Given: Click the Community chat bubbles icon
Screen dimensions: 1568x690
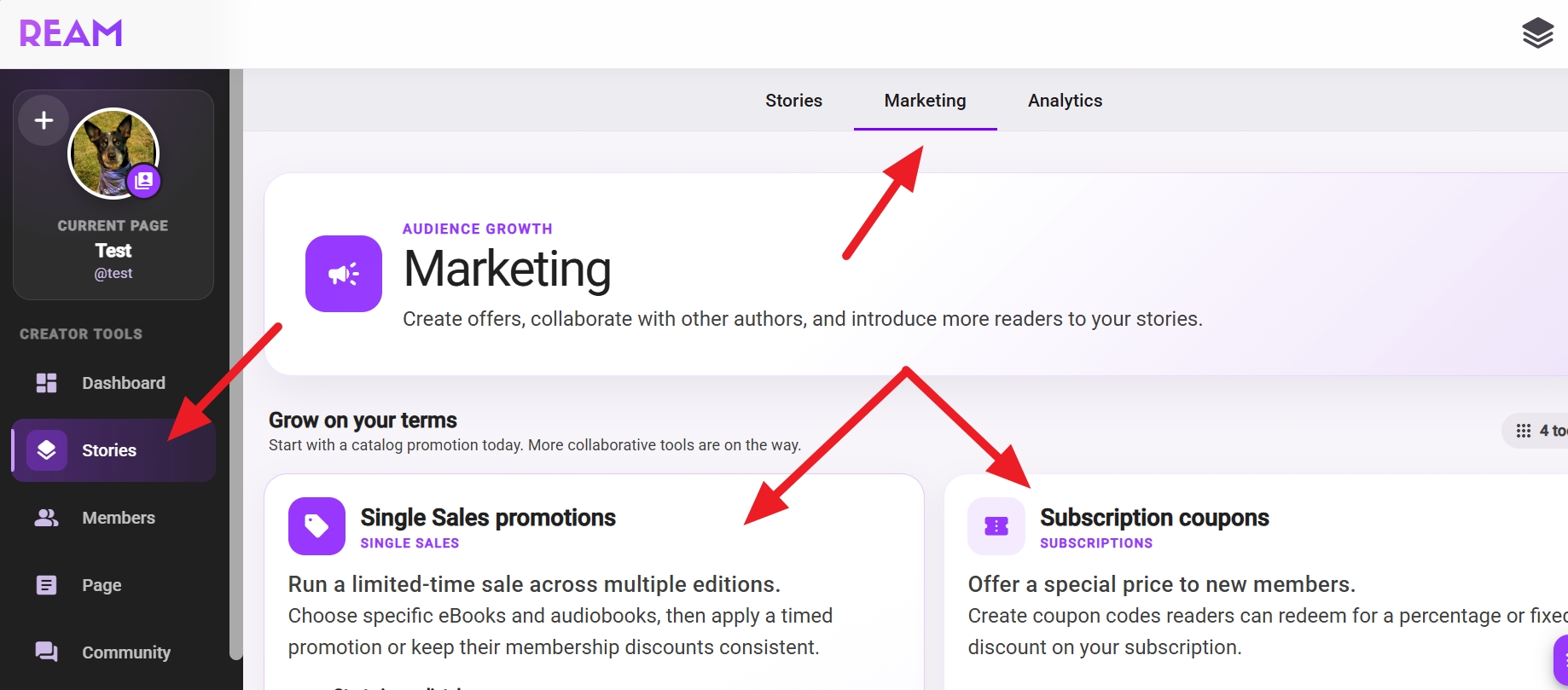Looking at the screenshot, I should pyautogui.click(x=47, y=652).
